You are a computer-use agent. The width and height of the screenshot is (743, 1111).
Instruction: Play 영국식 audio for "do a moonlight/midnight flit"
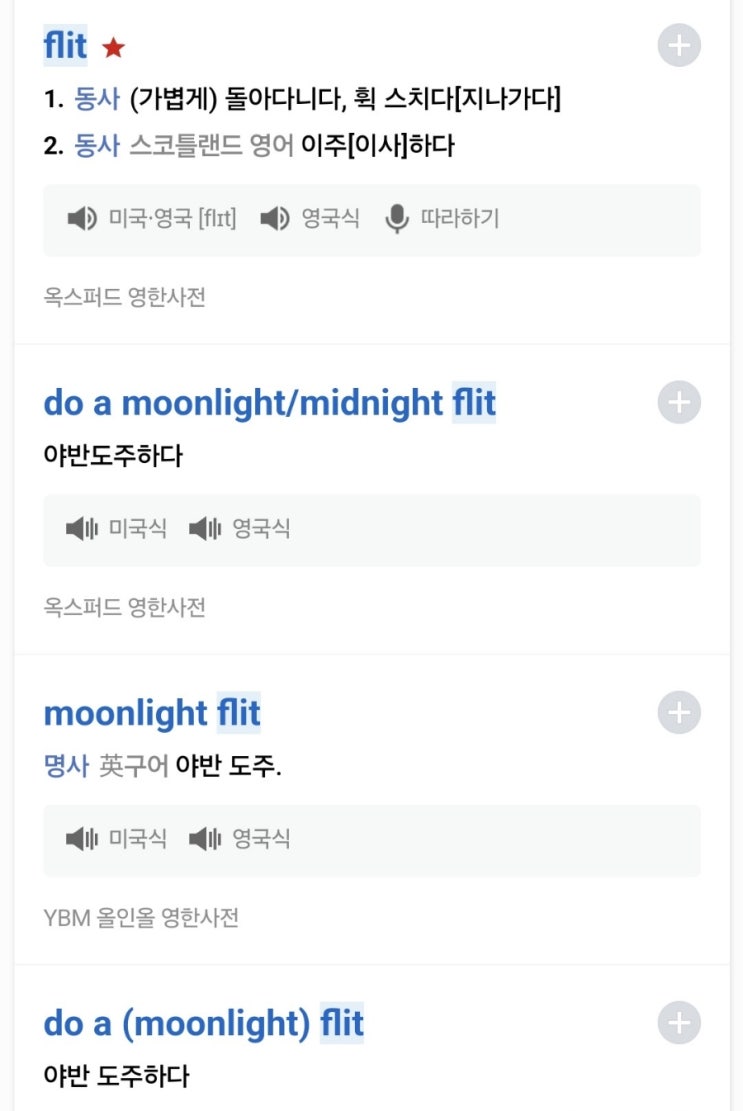click(205, 529)
